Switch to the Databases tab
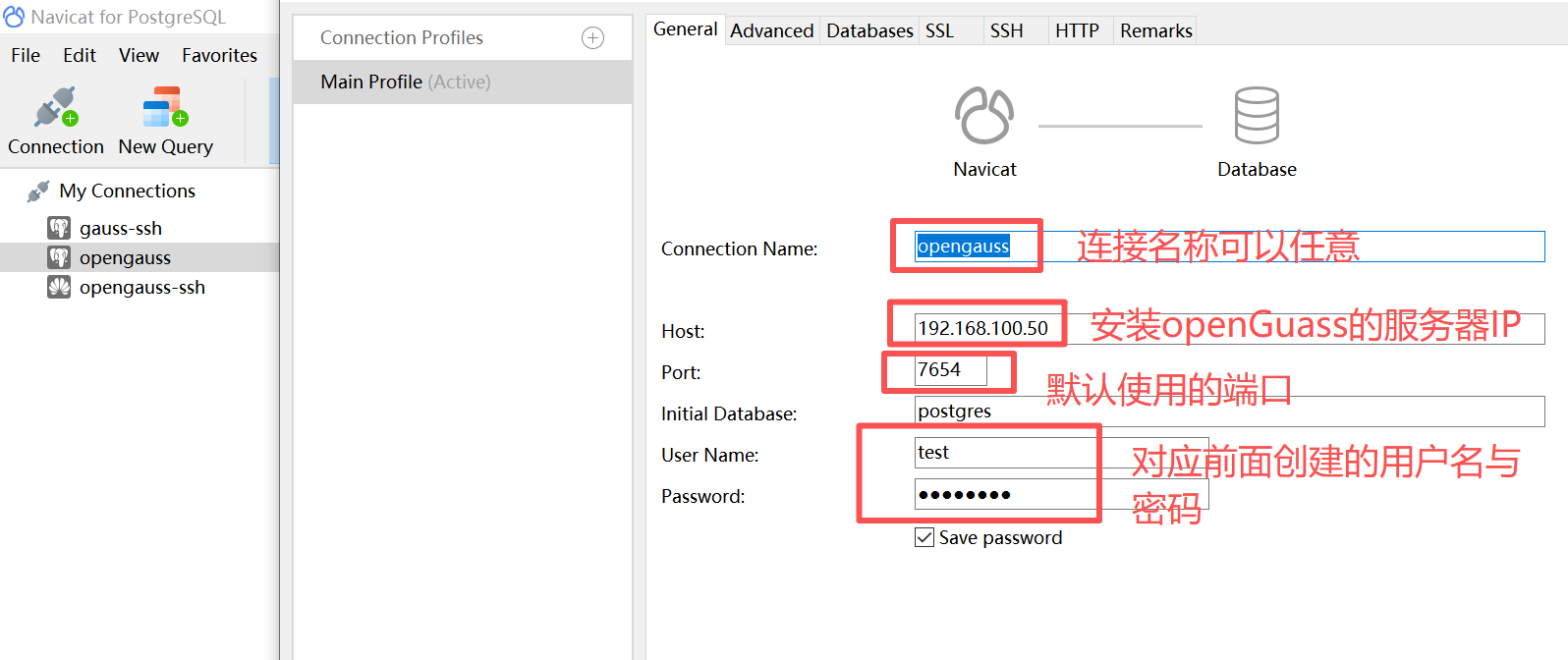The image size is (1568, 660). point(869,30)
